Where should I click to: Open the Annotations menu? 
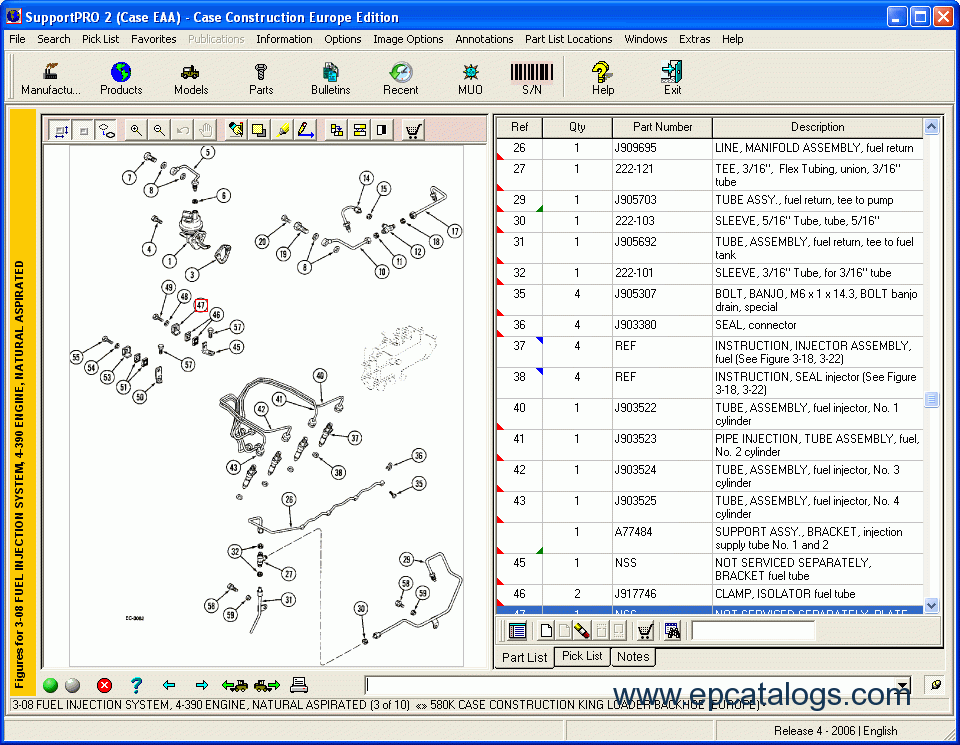coord(484,39)
